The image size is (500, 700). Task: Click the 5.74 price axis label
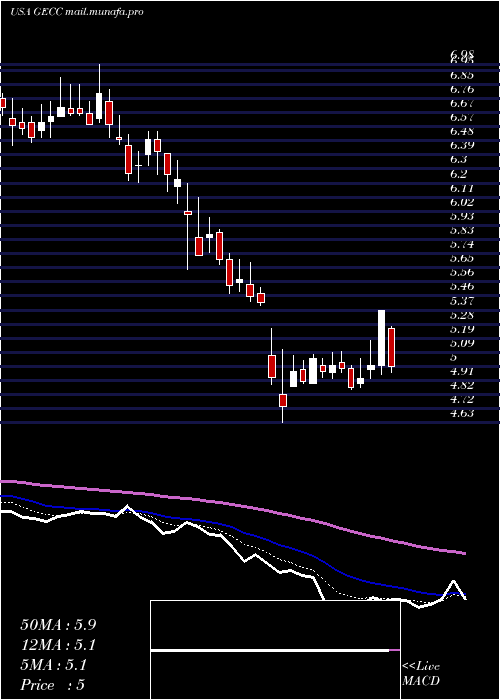point(462,244)
